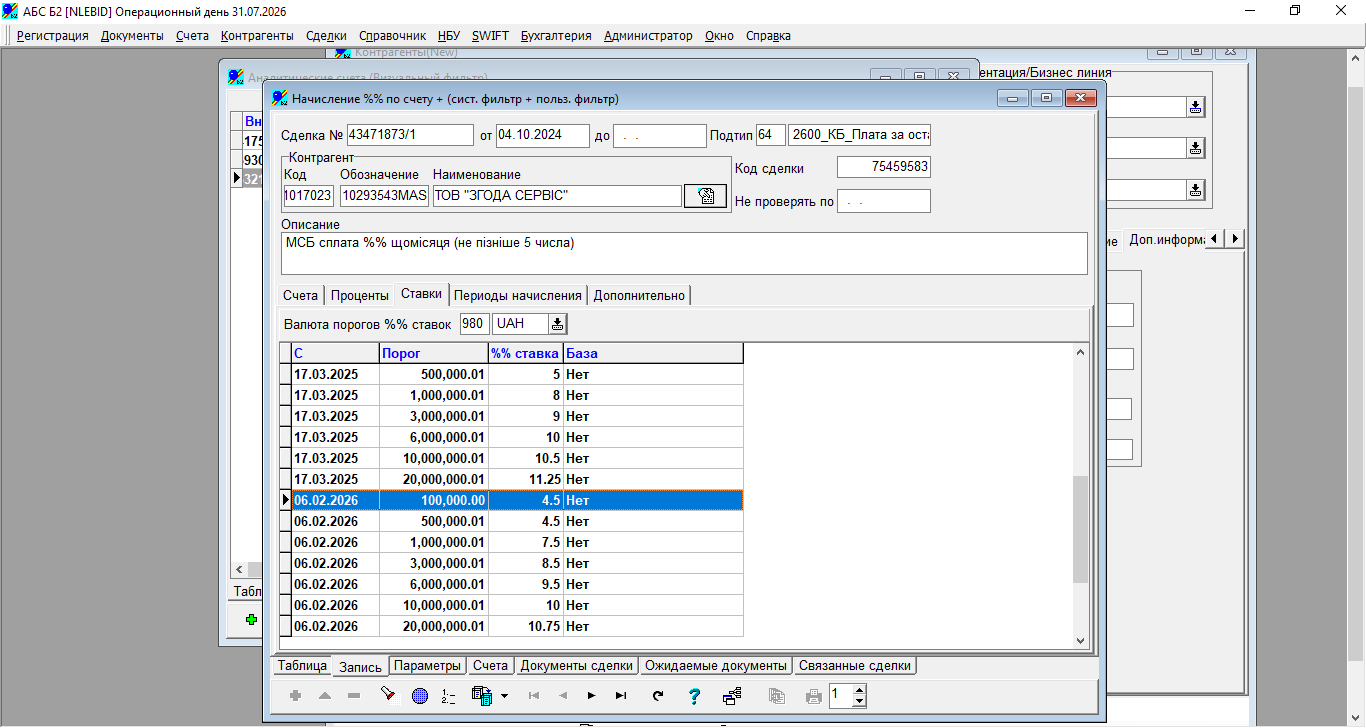The image size is (1366, 728).
Task: Increase the print copies count
Action: point(860,690)
